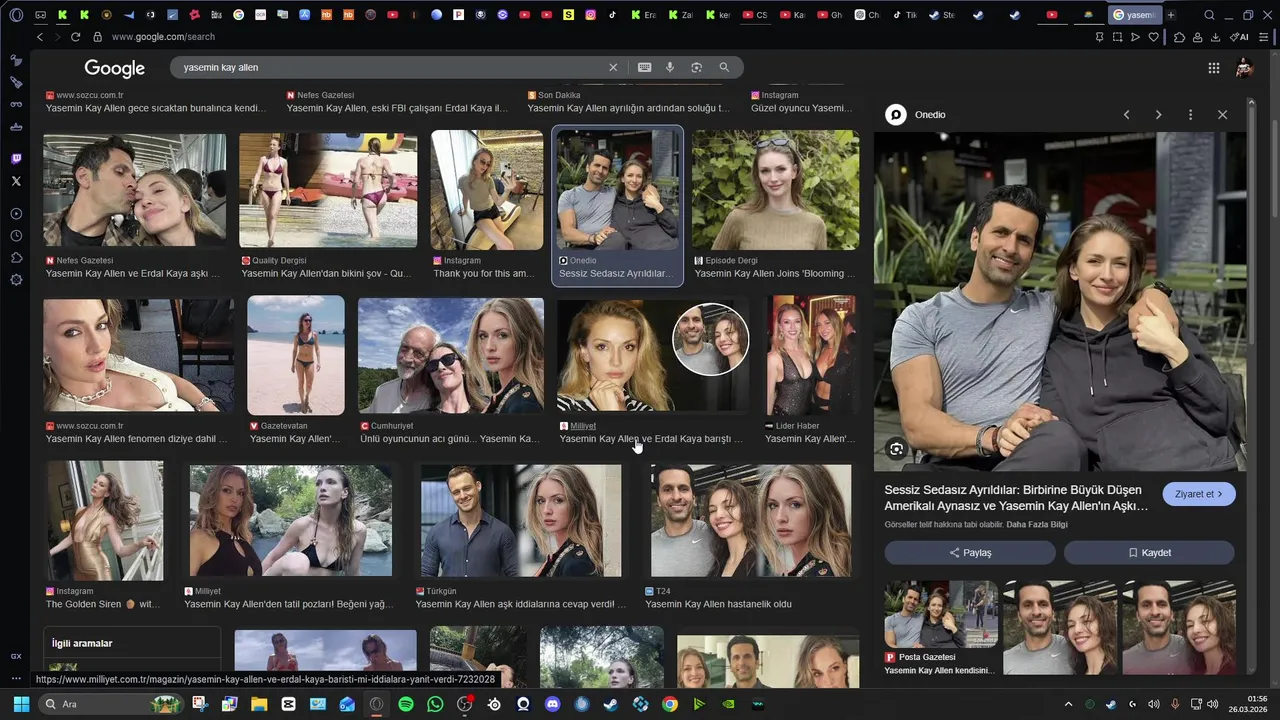Open History clock icon in Opera sidebar

tap(16, 236)
